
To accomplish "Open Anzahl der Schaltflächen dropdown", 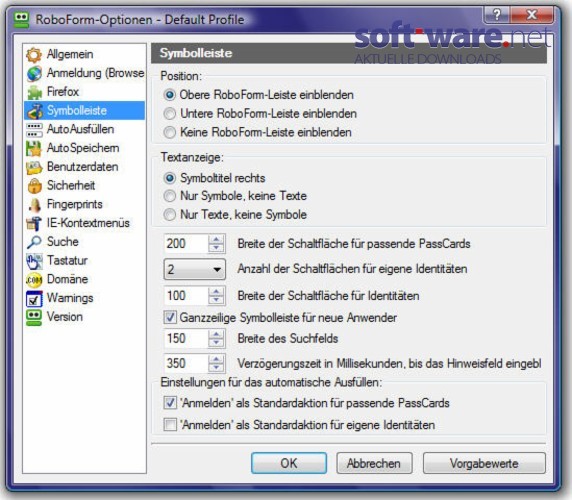I will [x=194, y=270].
